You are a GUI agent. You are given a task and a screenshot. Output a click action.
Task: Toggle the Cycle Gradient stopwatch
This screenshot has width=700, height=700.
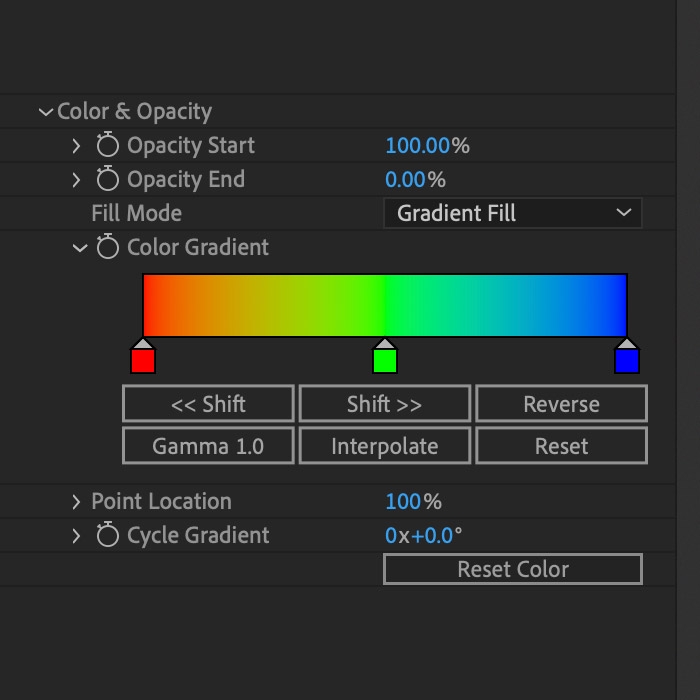[x=108, y=534]
